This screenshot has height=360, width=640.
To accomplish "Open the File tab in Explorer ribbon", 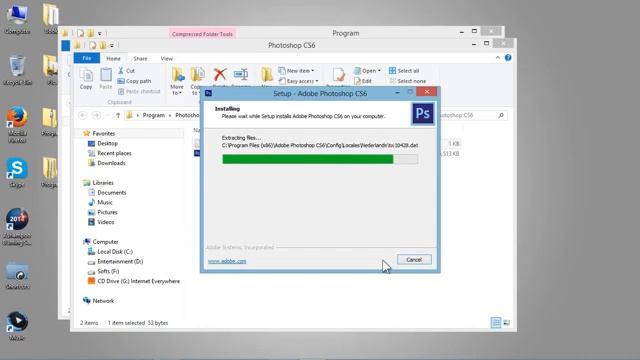I will tap(87, 58).
